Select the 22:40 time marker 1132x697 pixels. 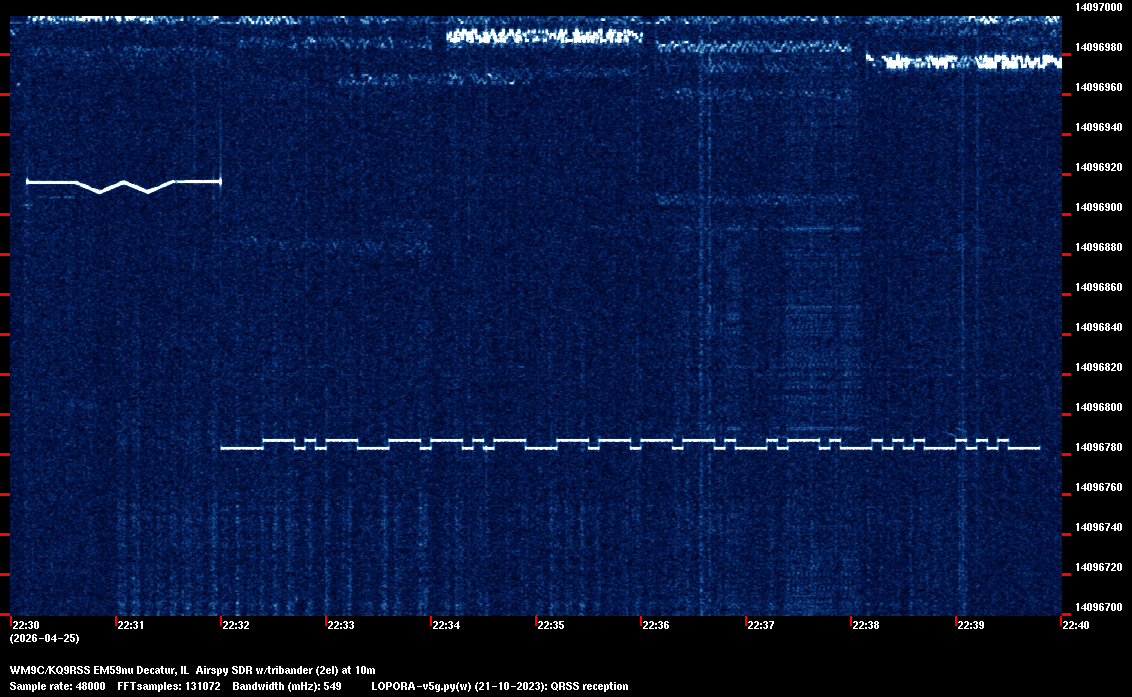click(x=1075, y=625)
